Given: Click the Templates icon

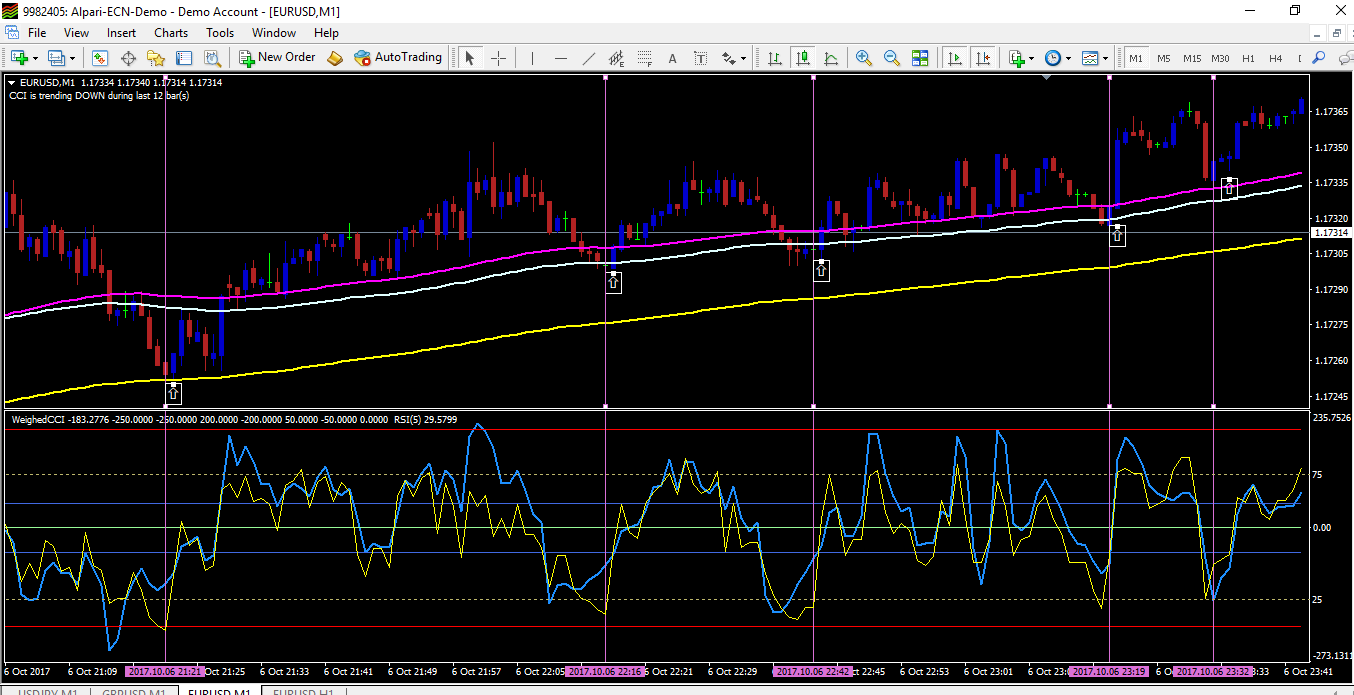Looking at the screenshot, I should coord(1091,58).
